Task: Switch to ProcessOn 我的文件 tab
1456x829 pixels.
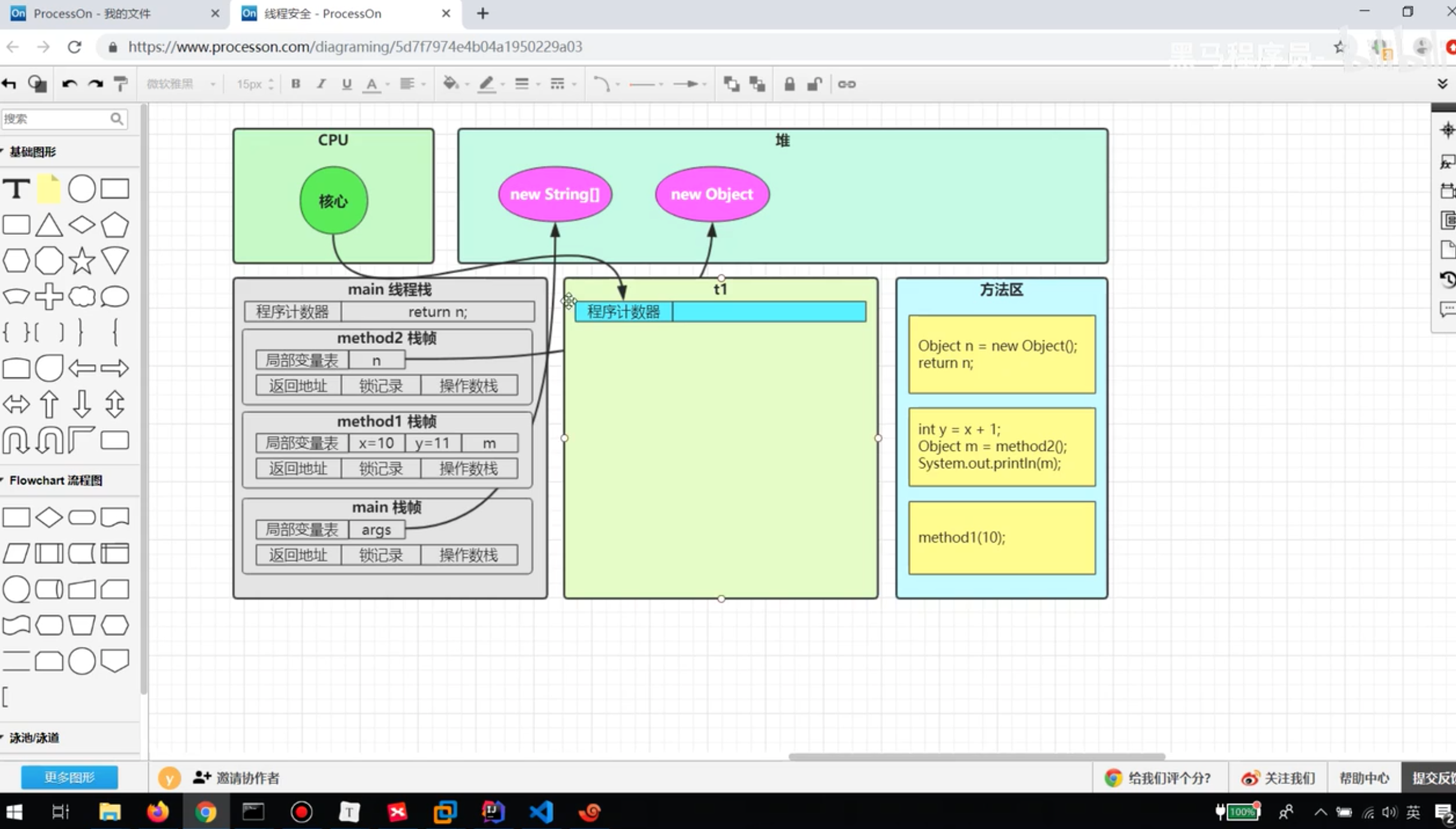Action: [92, 13]
